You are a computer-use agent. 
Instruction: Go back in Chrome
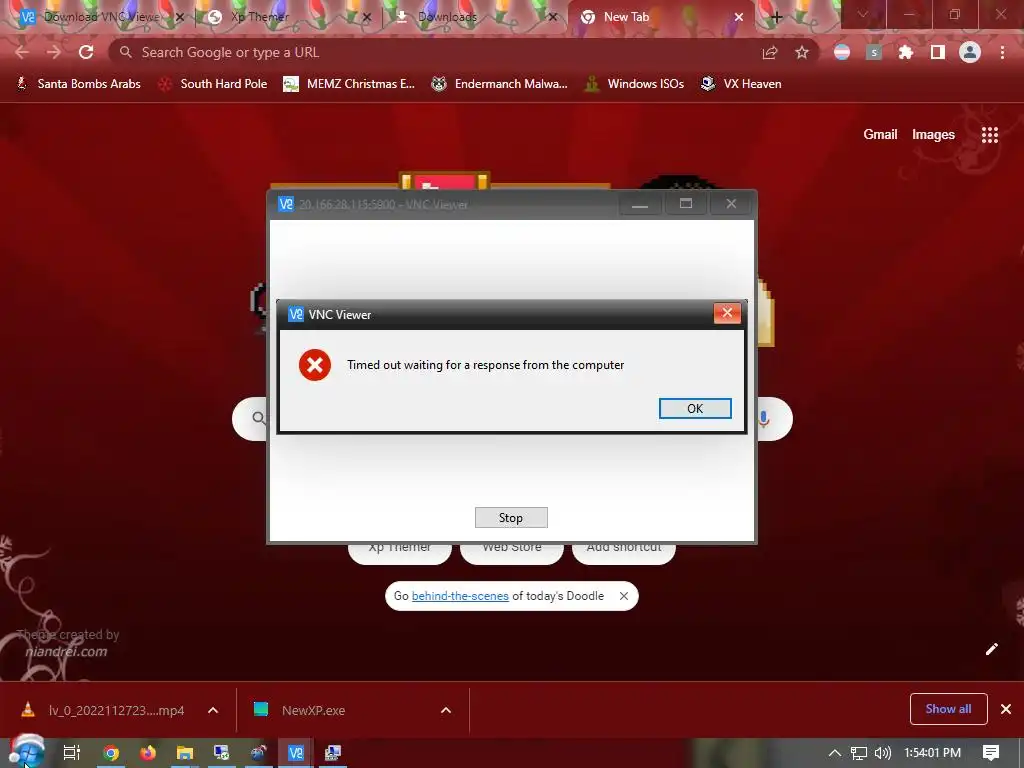pos(22,52)
